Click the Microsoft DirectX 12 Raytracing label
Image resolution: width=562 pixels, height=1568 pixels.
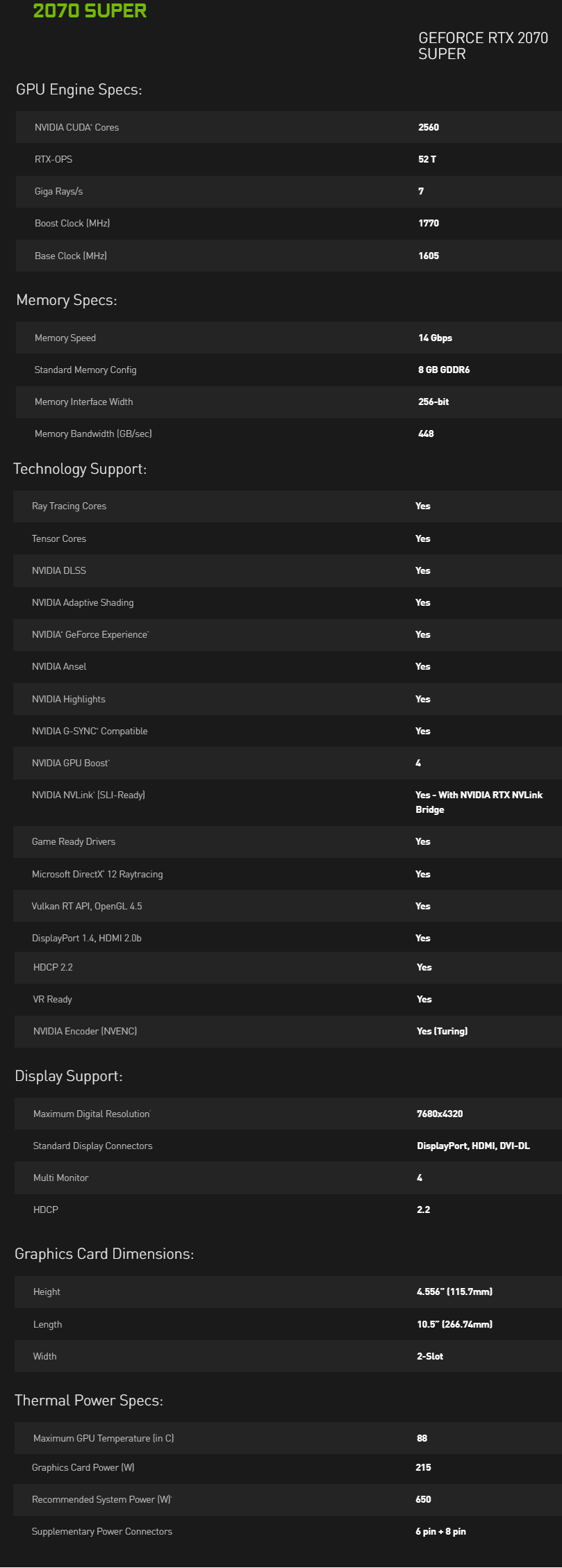97,874
